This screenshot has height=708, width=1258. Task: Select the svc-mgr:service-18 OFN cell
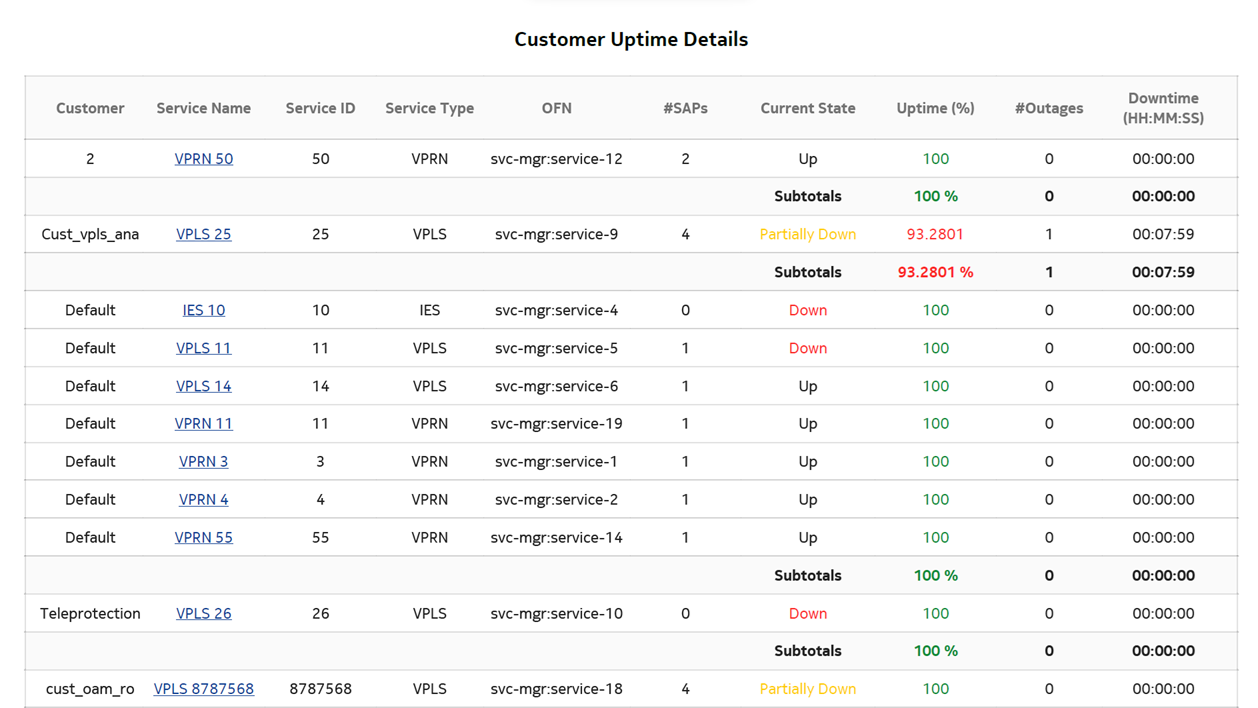pyautogui.click(x=556, y=689)
